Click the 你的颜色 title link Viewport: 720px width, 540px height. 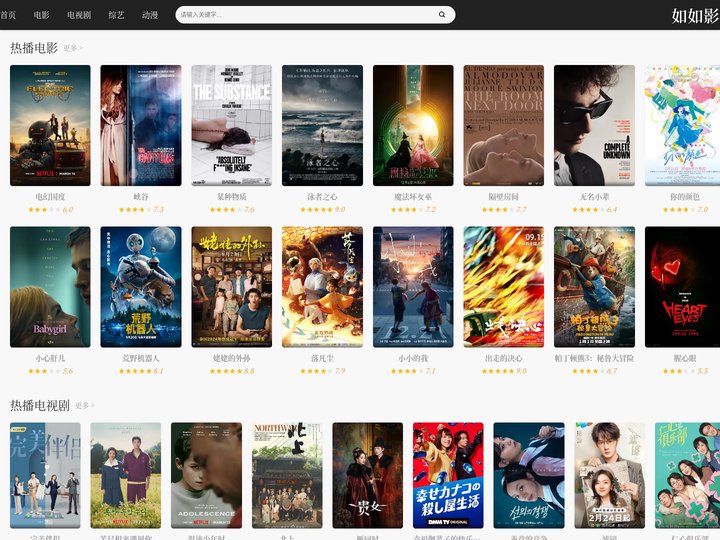(x=685, y=197)
